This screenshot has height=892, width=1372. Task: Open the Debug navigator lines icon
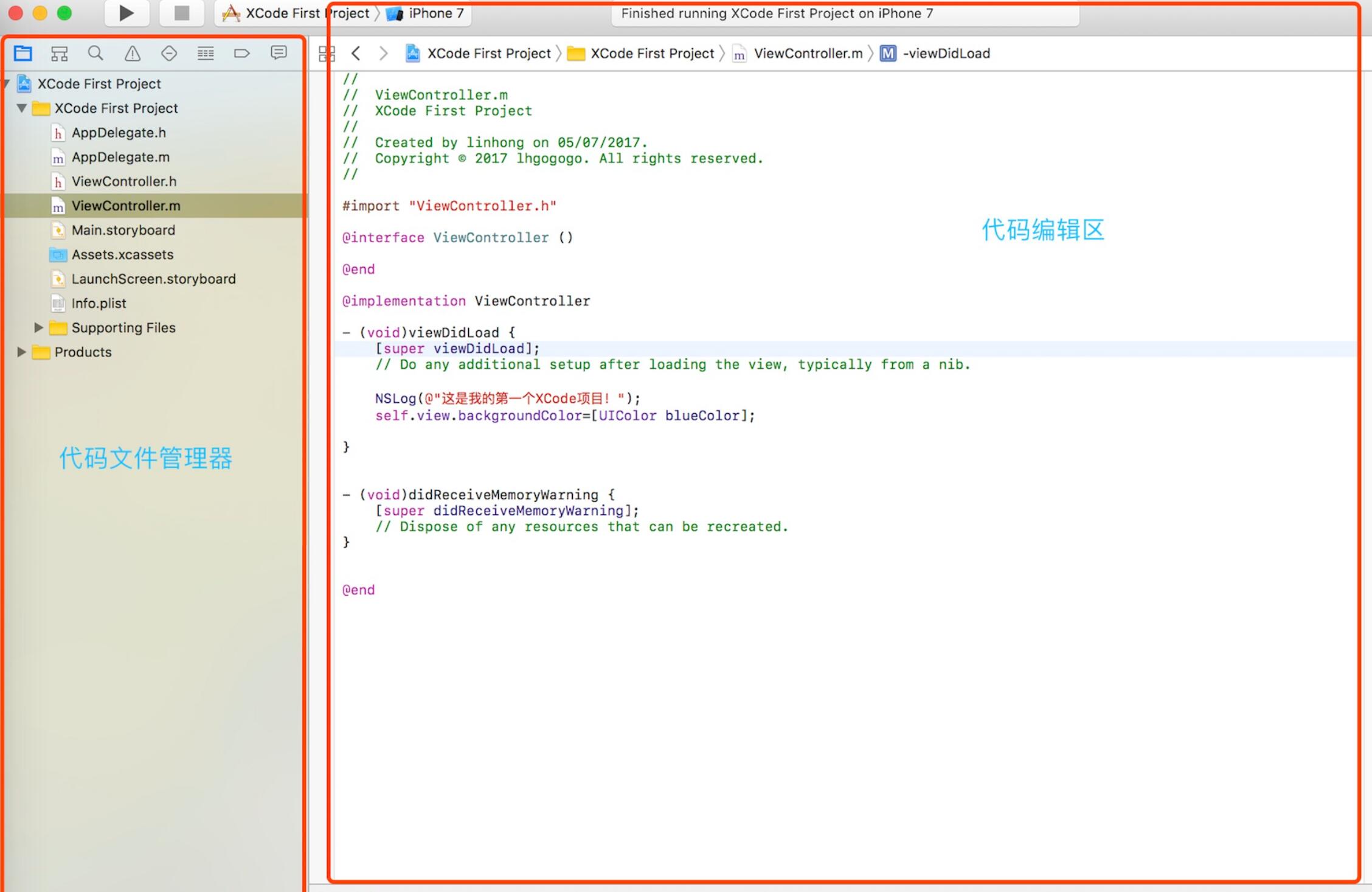point(206,54)
